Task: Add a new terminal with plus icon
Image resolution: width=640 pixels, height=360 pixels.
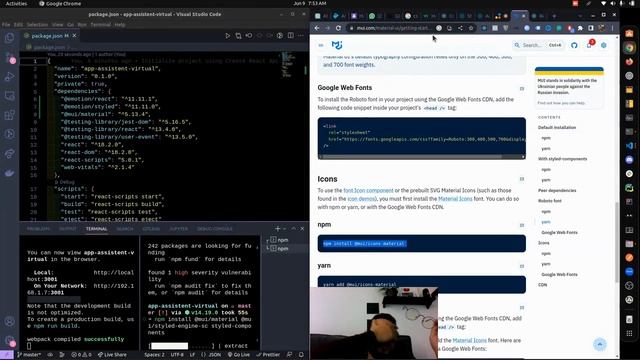Action: [278, 229]
